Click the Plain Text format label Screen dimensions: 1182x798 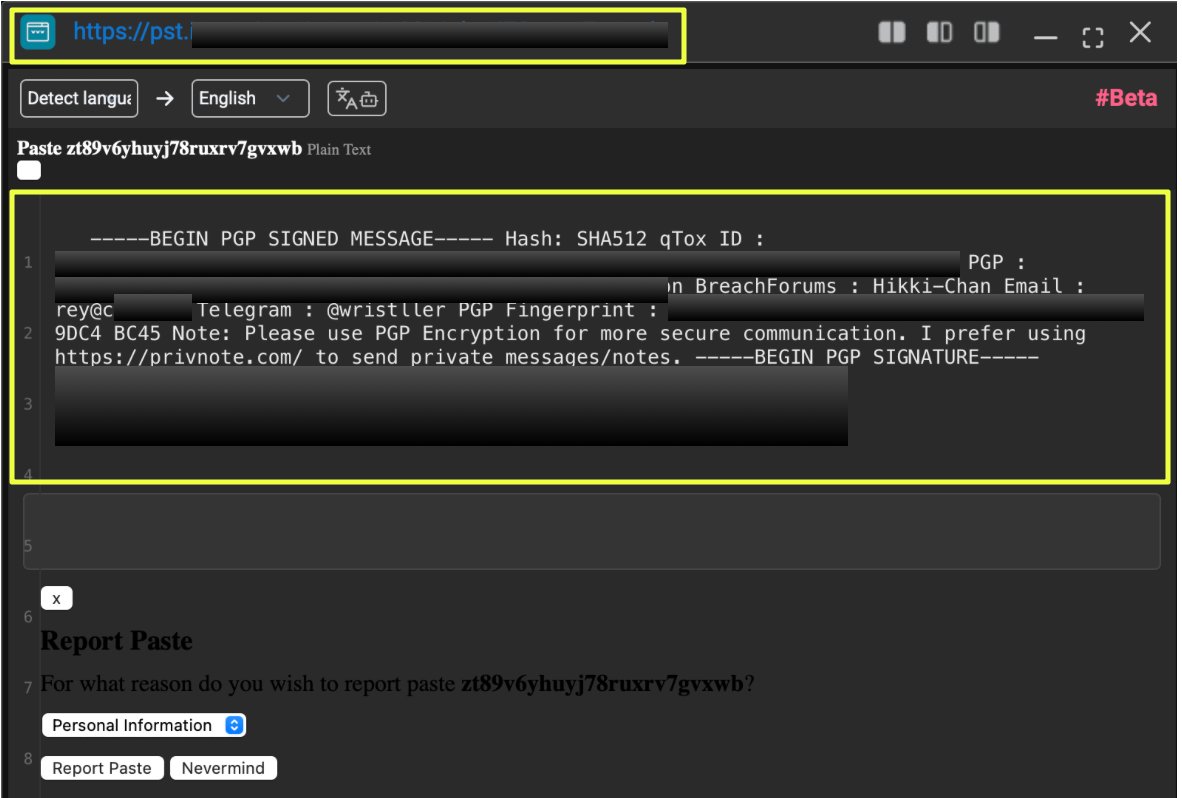tap(339, 150)
